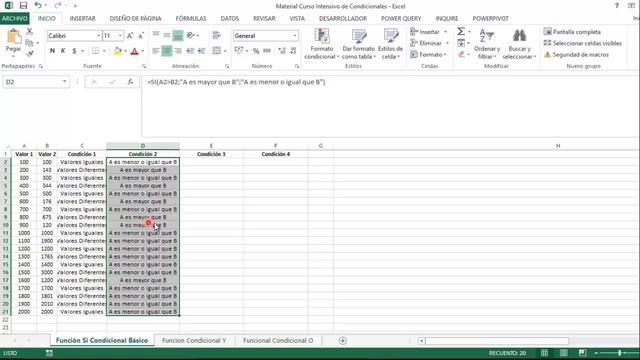Click Seguridad de macros button
Screen dimensions: 640x360
[576, 54]
